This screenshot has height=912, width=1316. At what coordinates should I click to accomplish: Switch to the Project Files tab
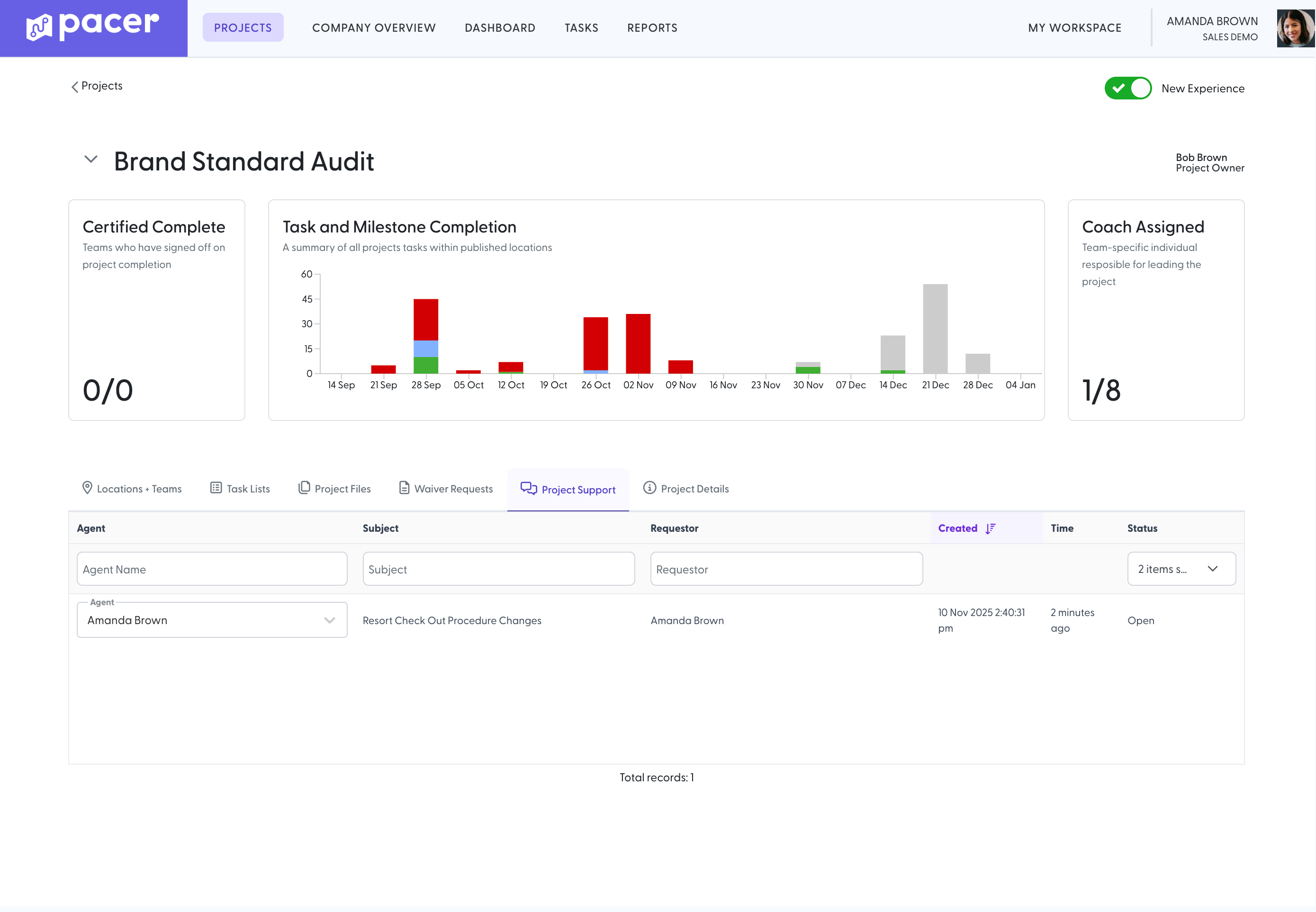coord(334,489)
